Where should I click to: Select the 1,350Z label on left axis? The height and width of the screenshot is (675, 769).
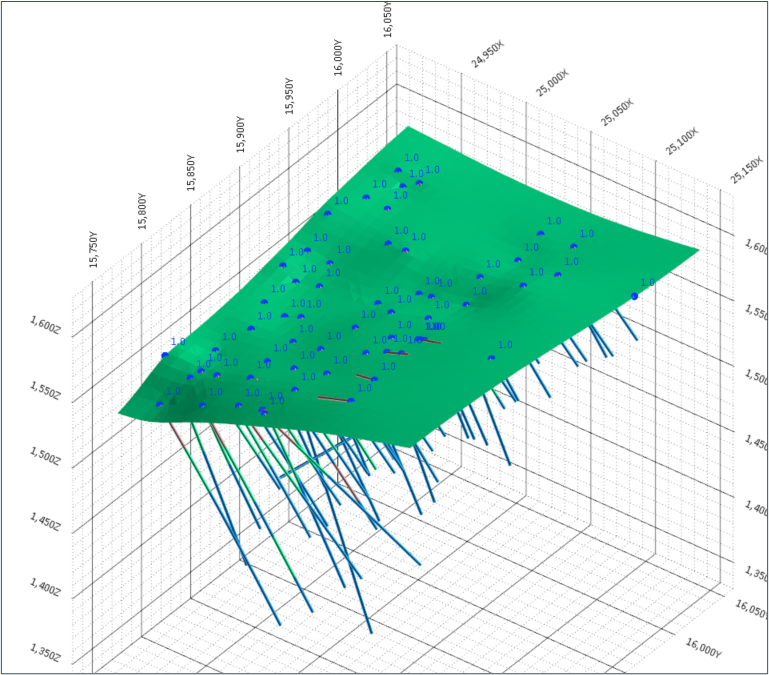pos(44,654)
